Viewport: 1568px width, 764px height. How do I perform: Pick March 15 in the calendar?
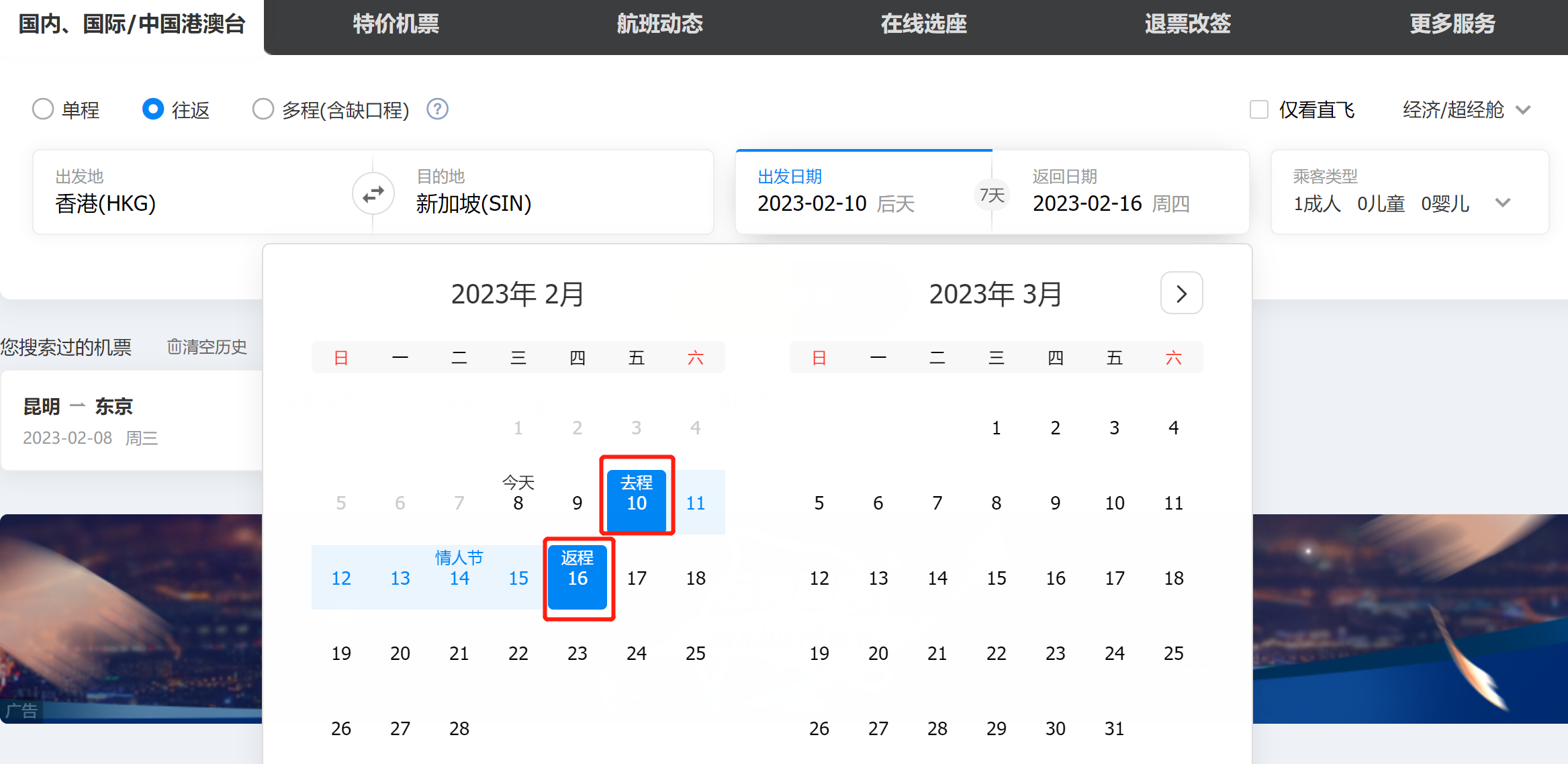coord(996,578)
